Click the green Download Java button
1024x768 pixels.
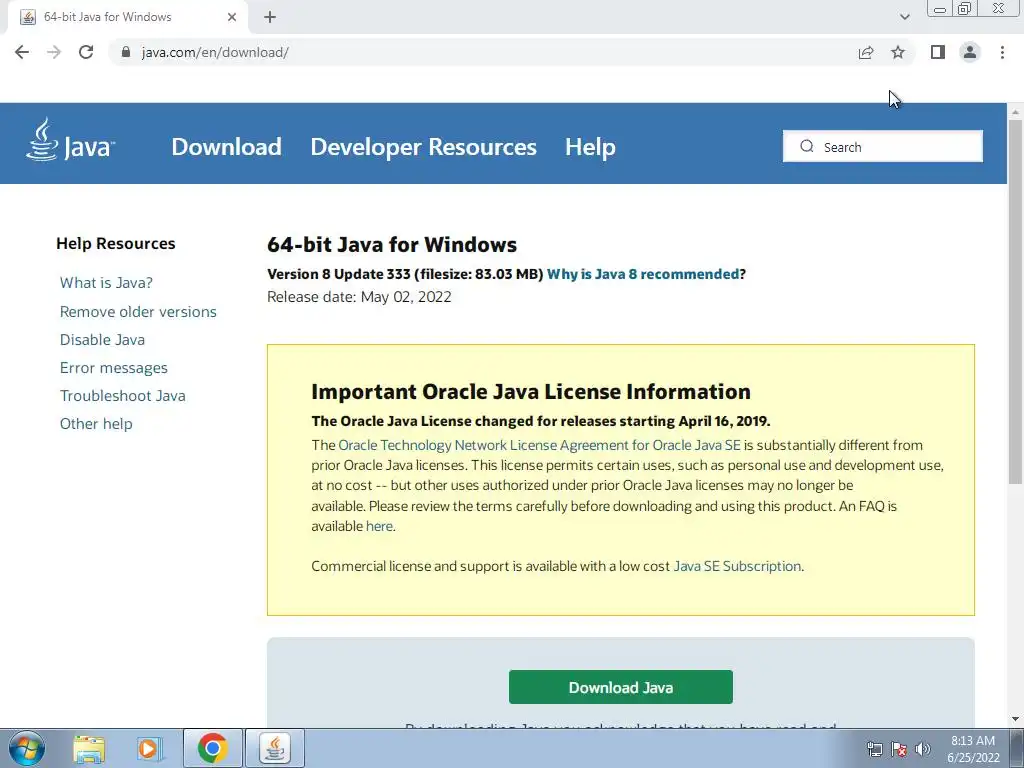point(620,687)
